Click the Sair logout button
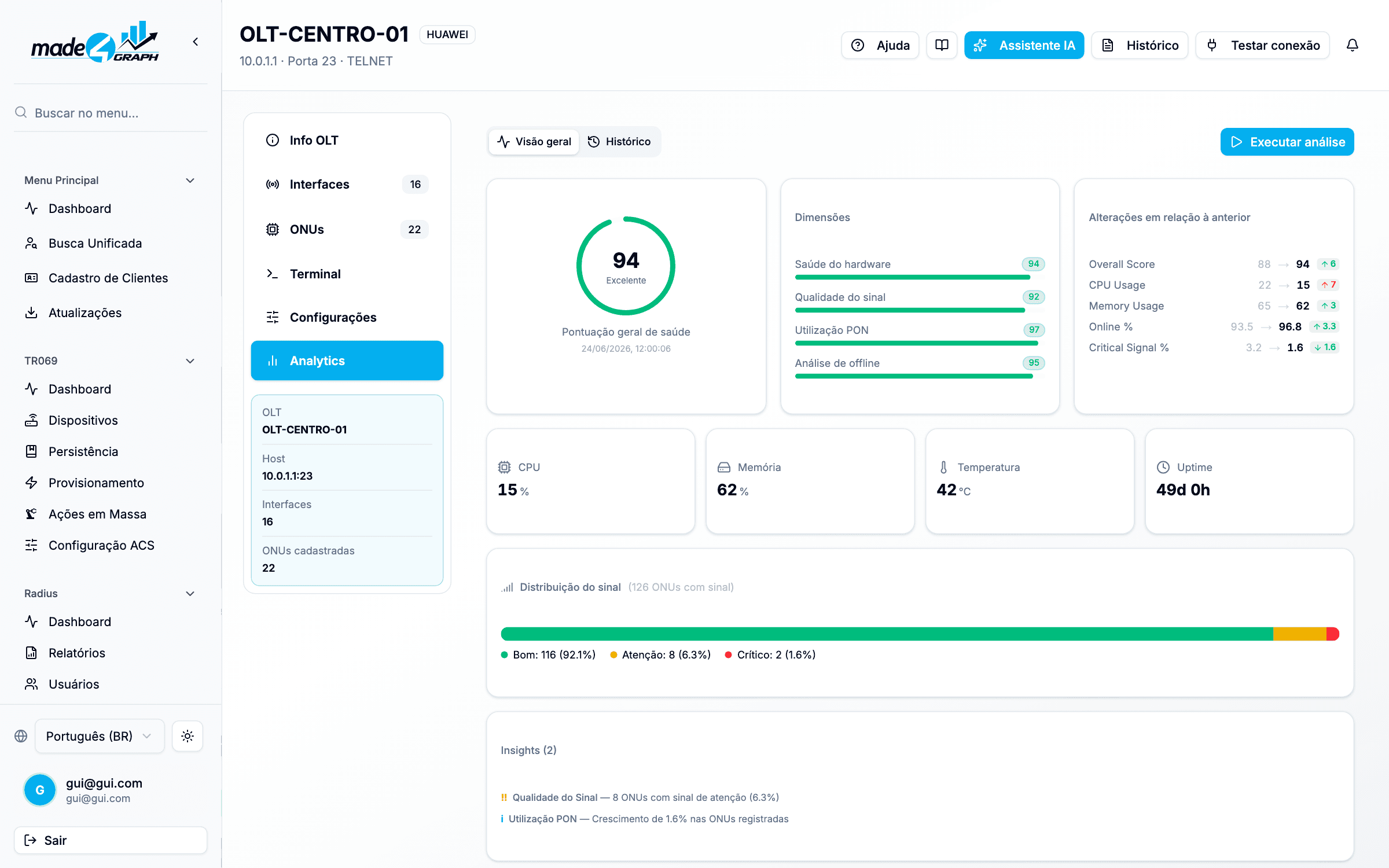 pos(110,840)
